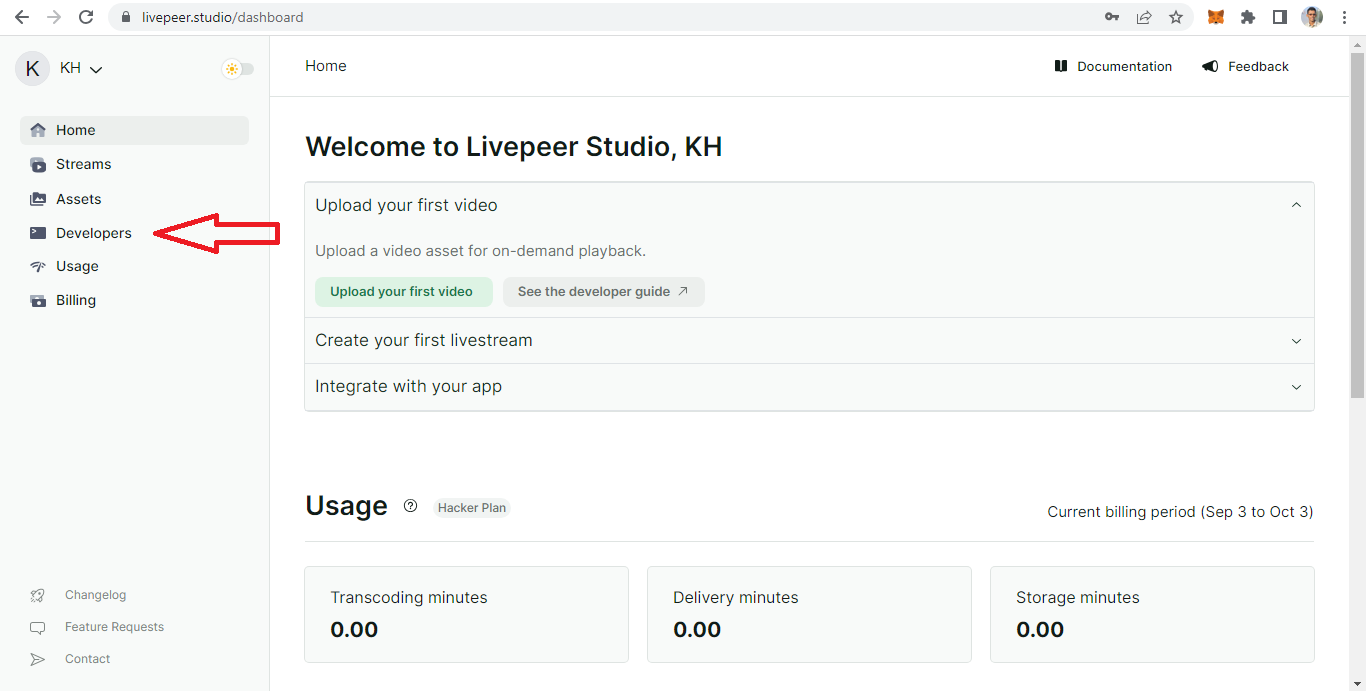Open the KH account dropdown
This screenshot has height=691, width=1366.
coord(80,69)
